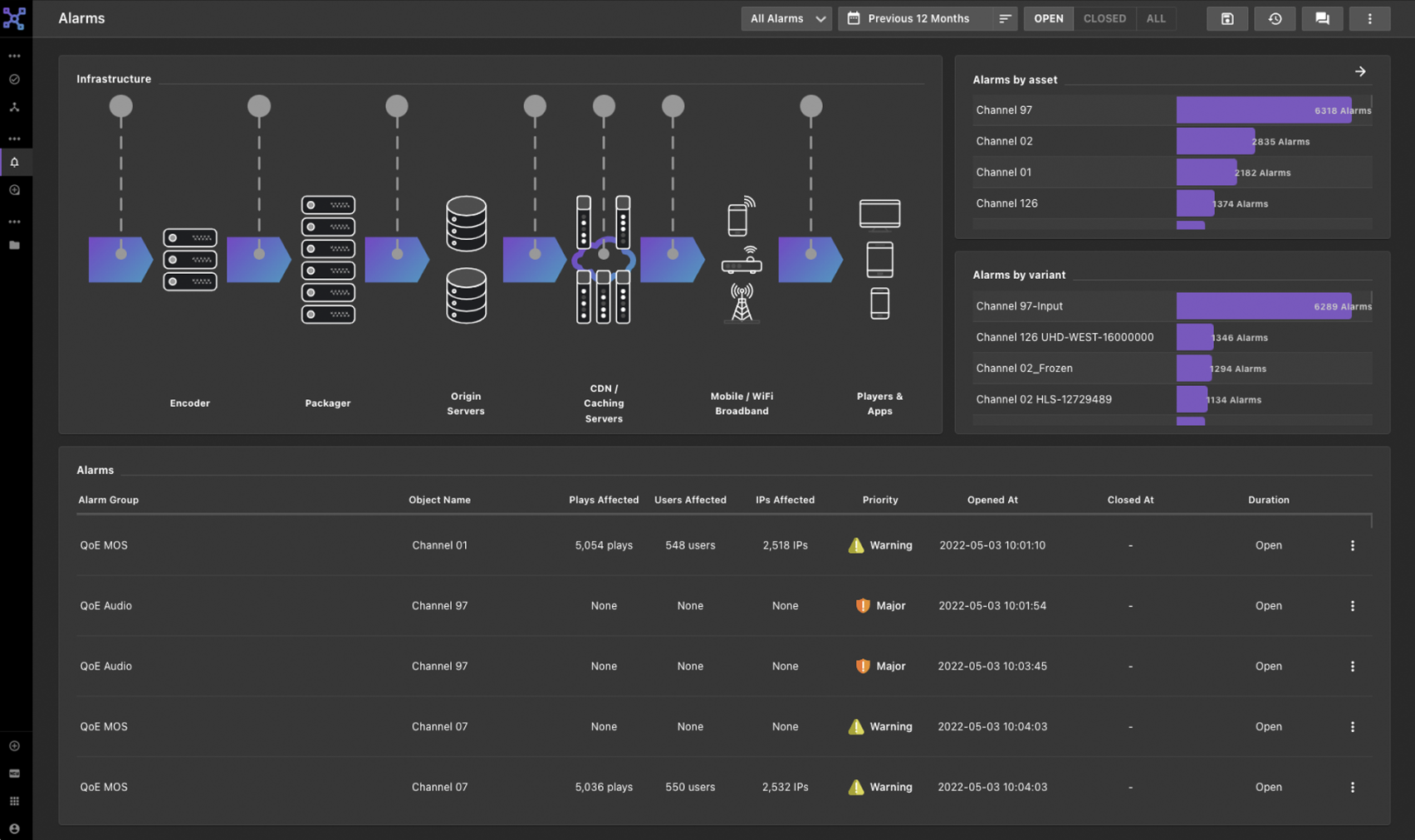Viewport: 1415px width, 840px height.
Task: Sort by the Duration column header
Action: [x=1268, y=500]
